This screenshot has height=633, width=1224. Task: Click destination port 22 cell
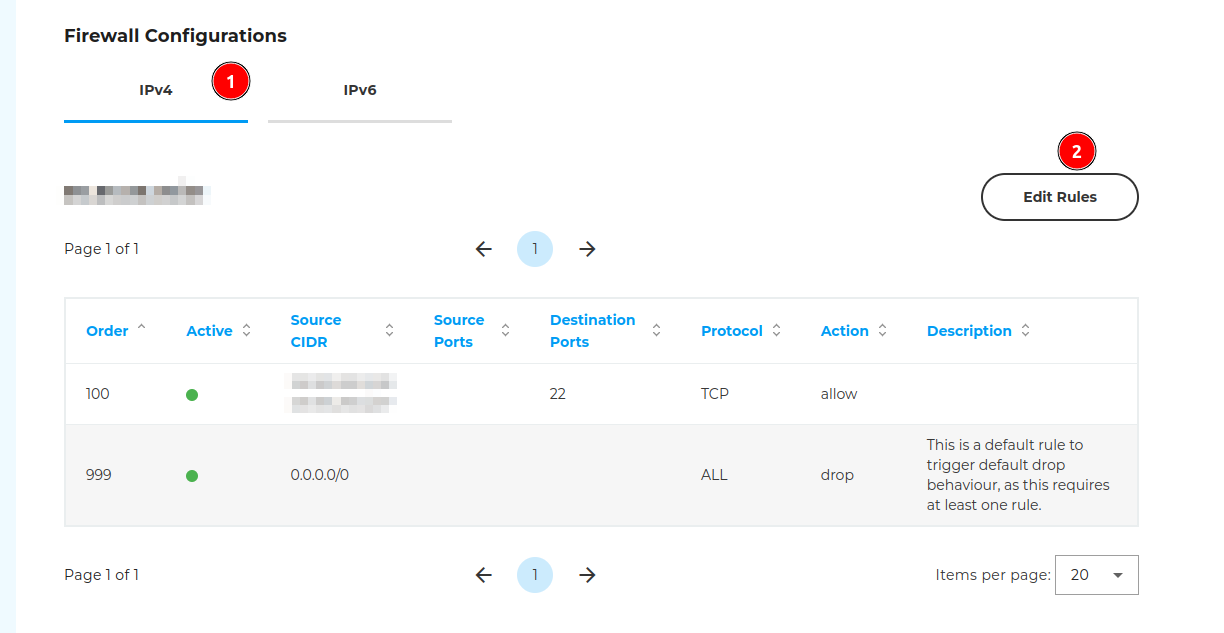click(x=558, y=394)
